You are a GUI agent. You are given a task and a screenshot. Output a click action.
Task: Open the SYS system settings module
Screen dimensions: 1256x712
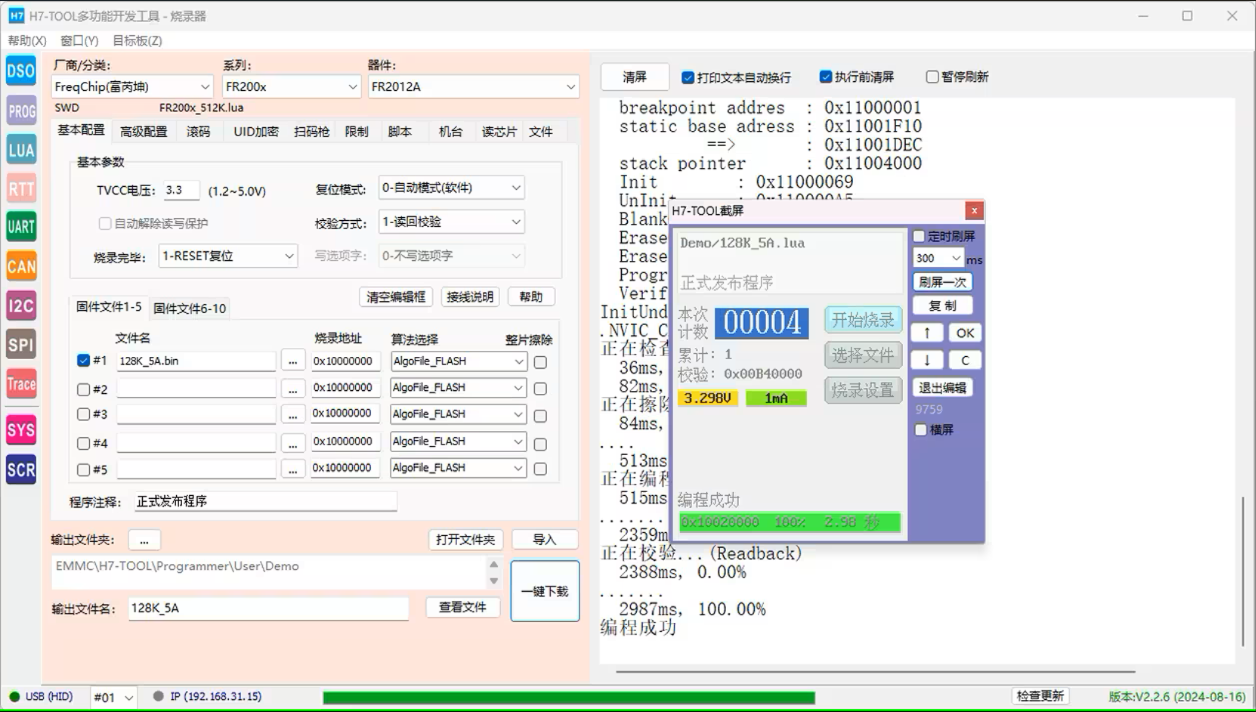coord(21,431)
